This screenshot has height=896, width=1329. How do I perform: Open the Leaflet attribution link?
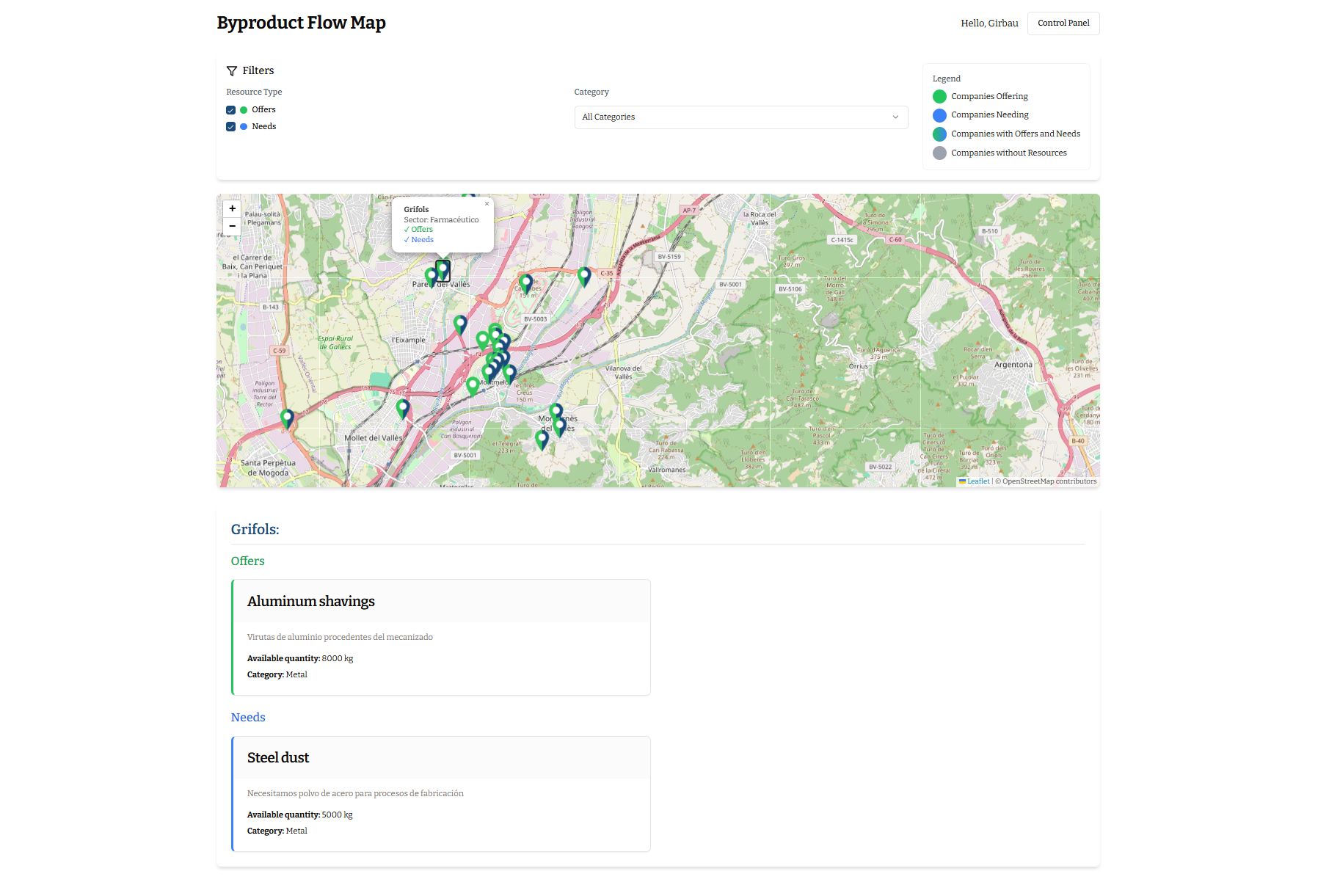click(x=977, y=481)
